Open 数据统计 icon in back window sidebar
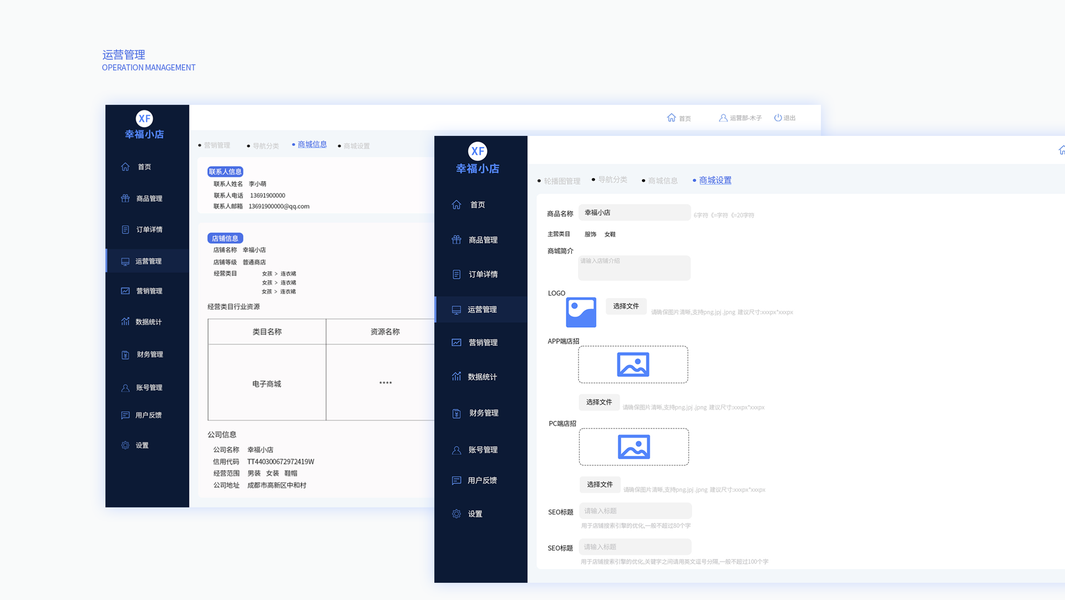 pyautogui.click(x=125, y=321)
